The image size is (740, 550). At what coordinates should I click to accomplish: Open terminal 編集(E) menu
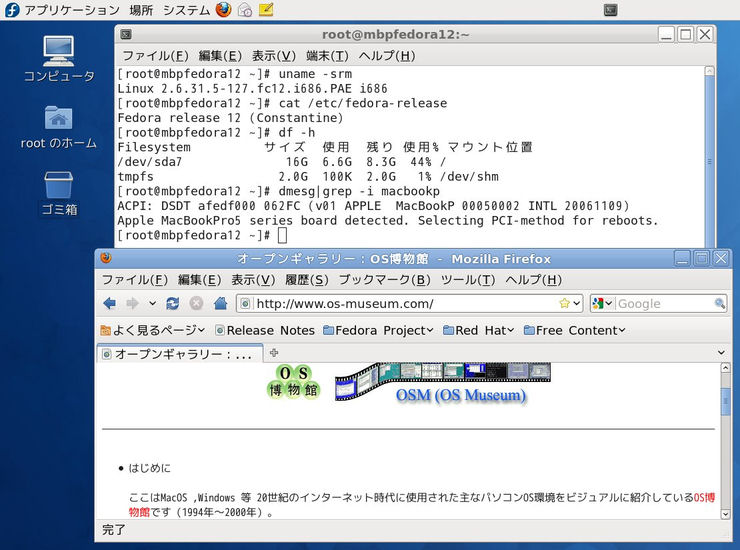220,56
